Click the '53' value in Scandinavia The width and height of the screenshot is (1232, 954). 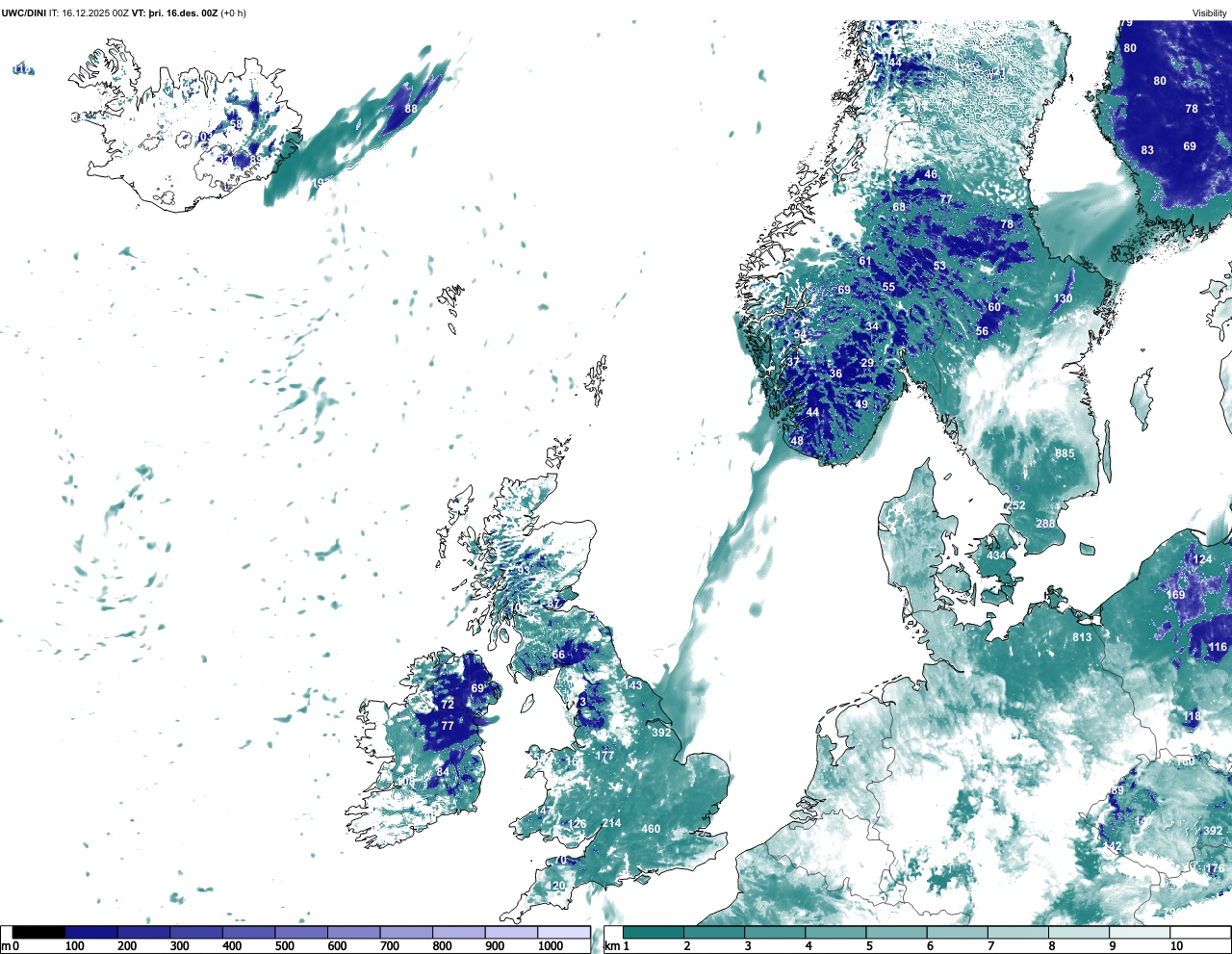pyautogui.click(x=939, y=266)
